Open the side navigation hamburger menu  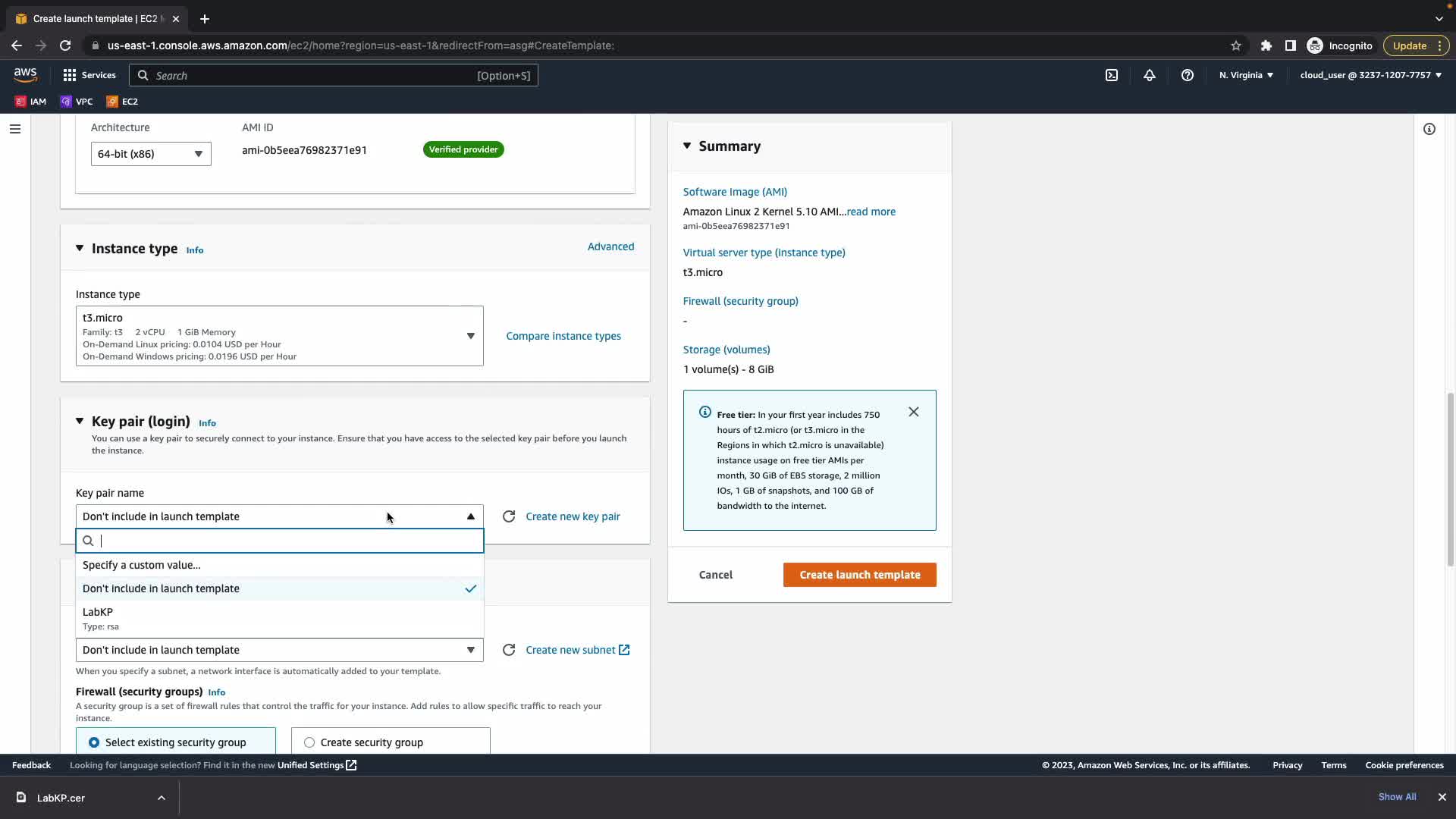pos(15,129)
